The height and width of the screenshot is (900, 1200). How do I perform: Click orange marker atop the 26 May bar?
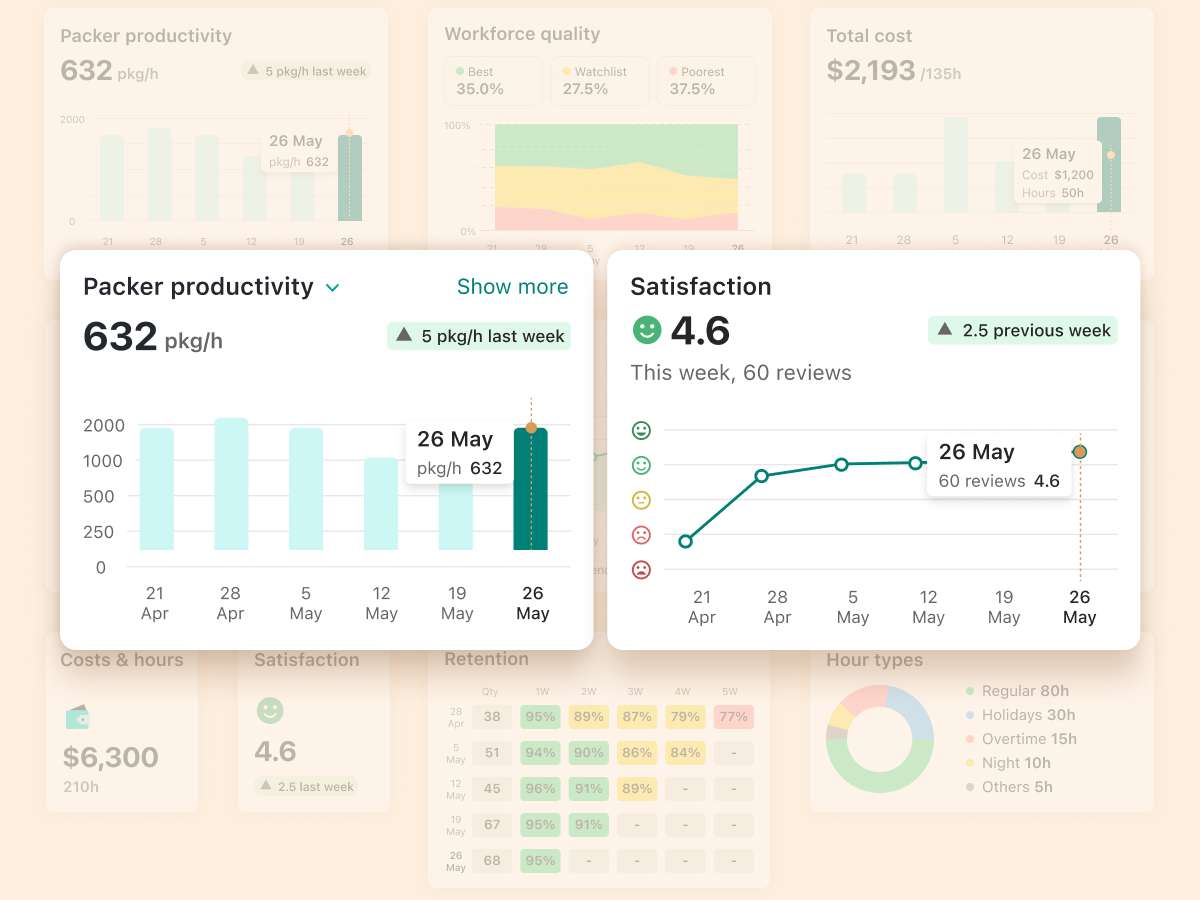point(531,428)
